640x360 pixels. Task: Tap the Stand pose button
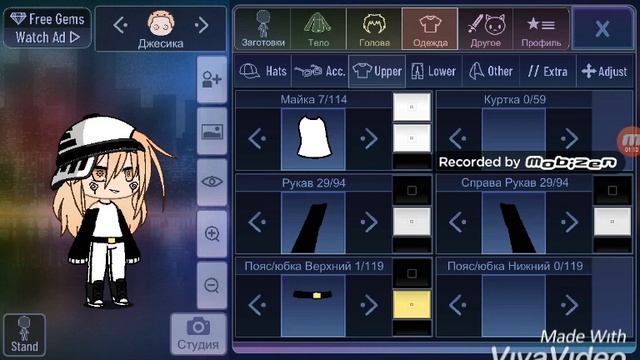[24, 335]
